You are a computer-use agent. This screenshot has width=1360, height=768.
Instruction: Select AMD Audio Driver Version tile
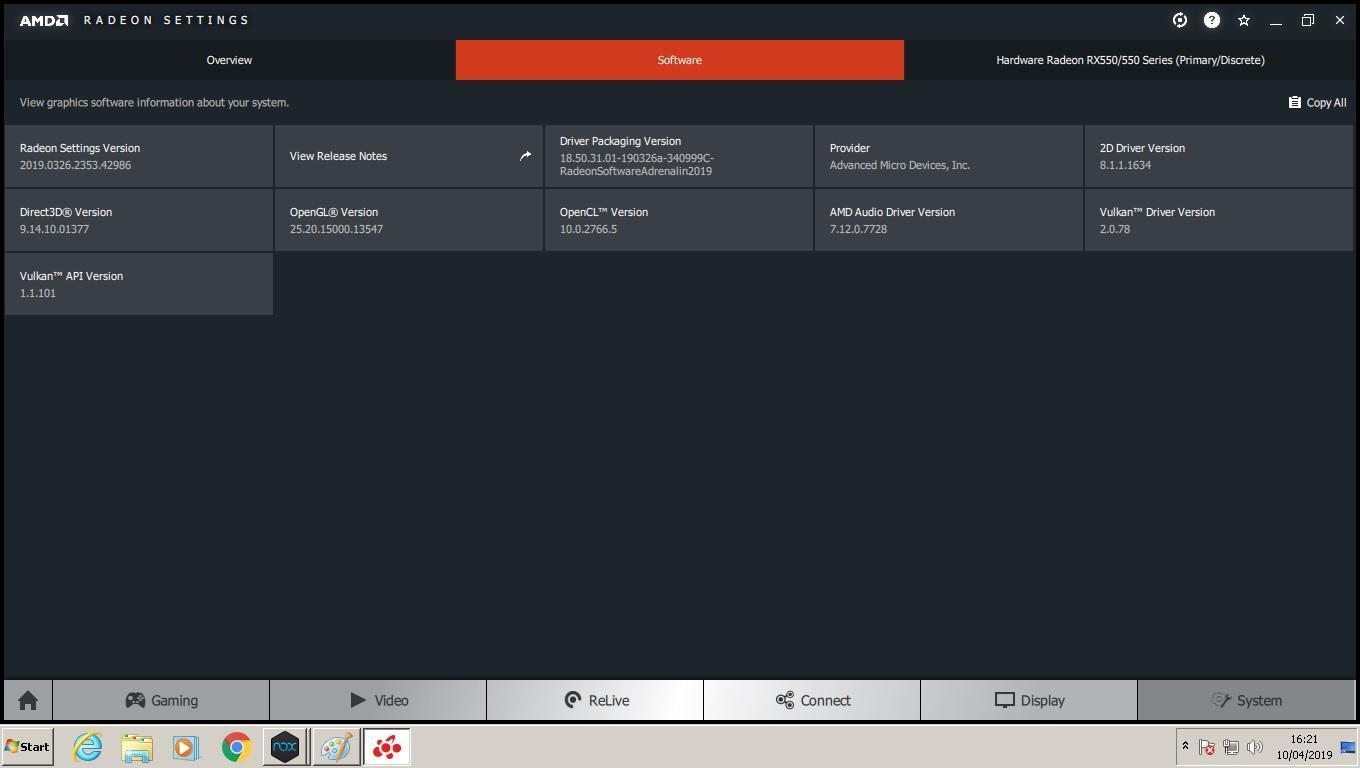pyautogui.click(x=949, y=220)
